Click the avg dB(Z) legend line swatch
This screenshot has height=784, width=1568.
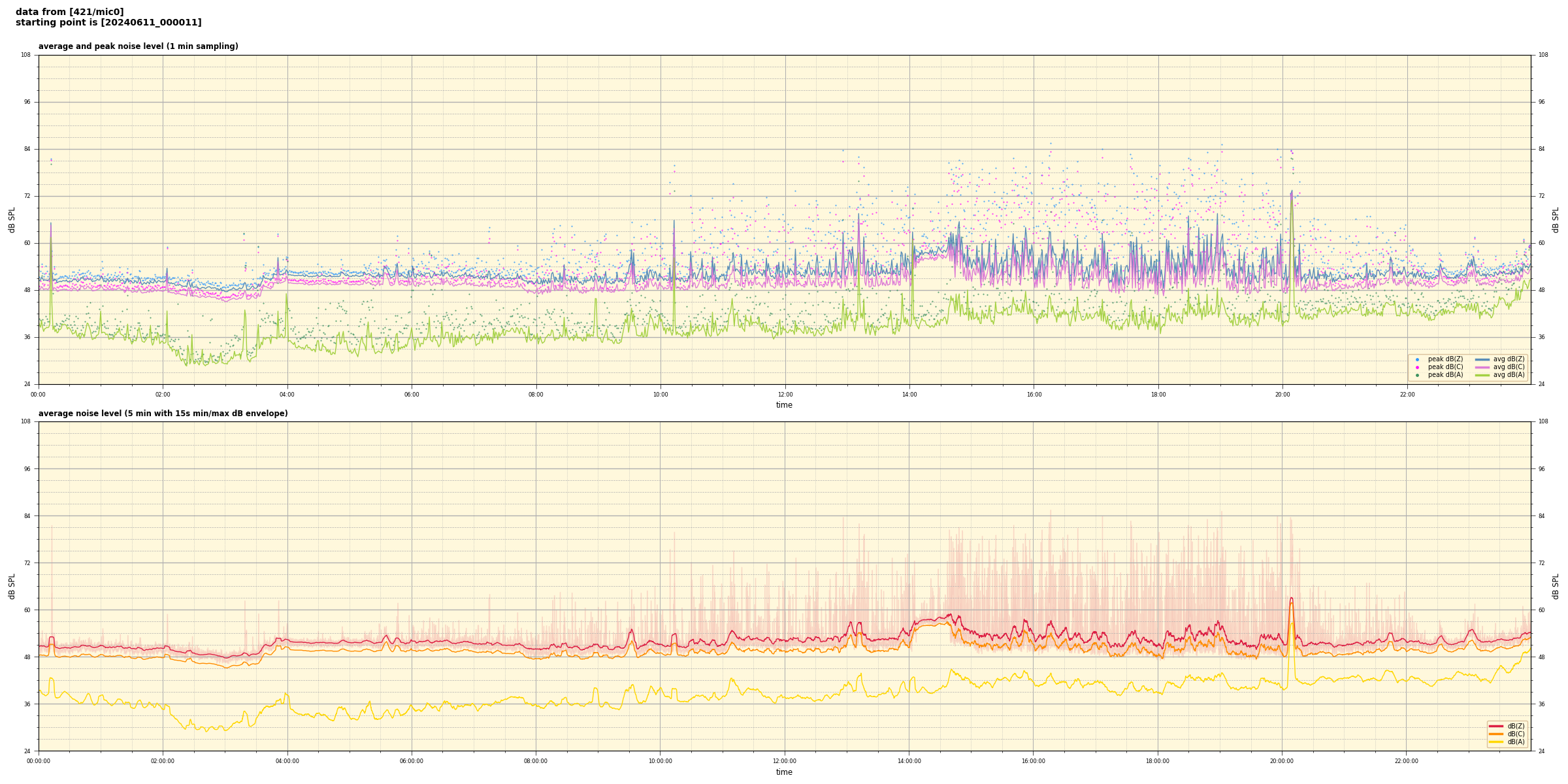click(1482, 359)
